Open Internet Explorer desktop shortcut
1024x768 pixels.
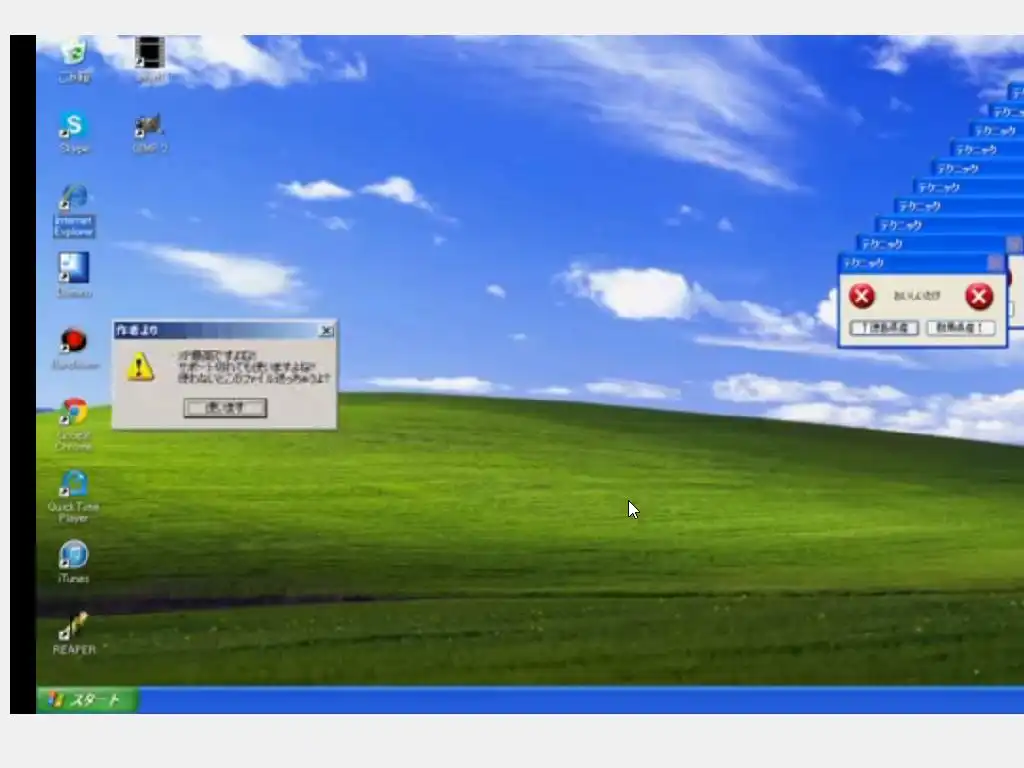click(74, 210)
